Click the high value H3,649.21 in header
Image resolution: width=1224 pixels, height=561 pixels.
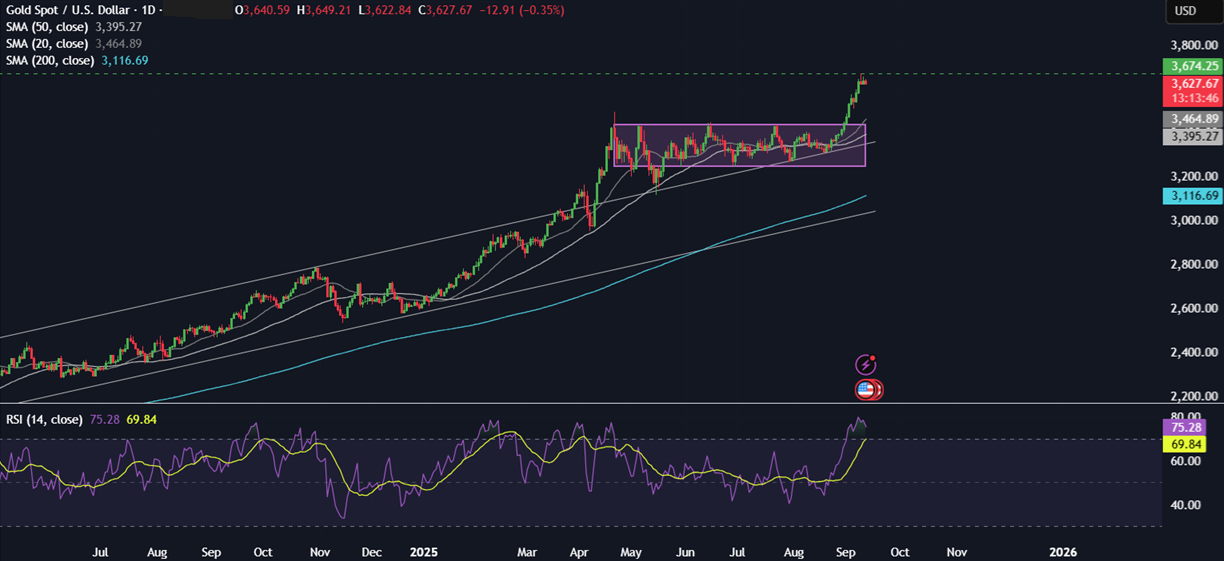tap(324, 10)
